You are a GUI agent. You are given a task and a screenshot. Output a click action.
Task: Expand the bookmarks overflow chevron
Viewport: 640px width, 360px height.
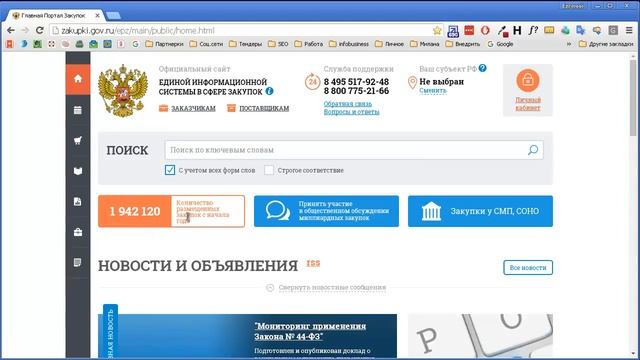pos(569,44)
